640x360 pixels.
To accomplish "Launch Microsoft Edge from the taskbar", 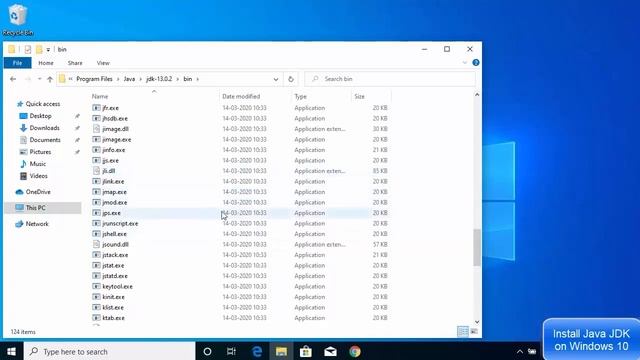I will [257, 351].
